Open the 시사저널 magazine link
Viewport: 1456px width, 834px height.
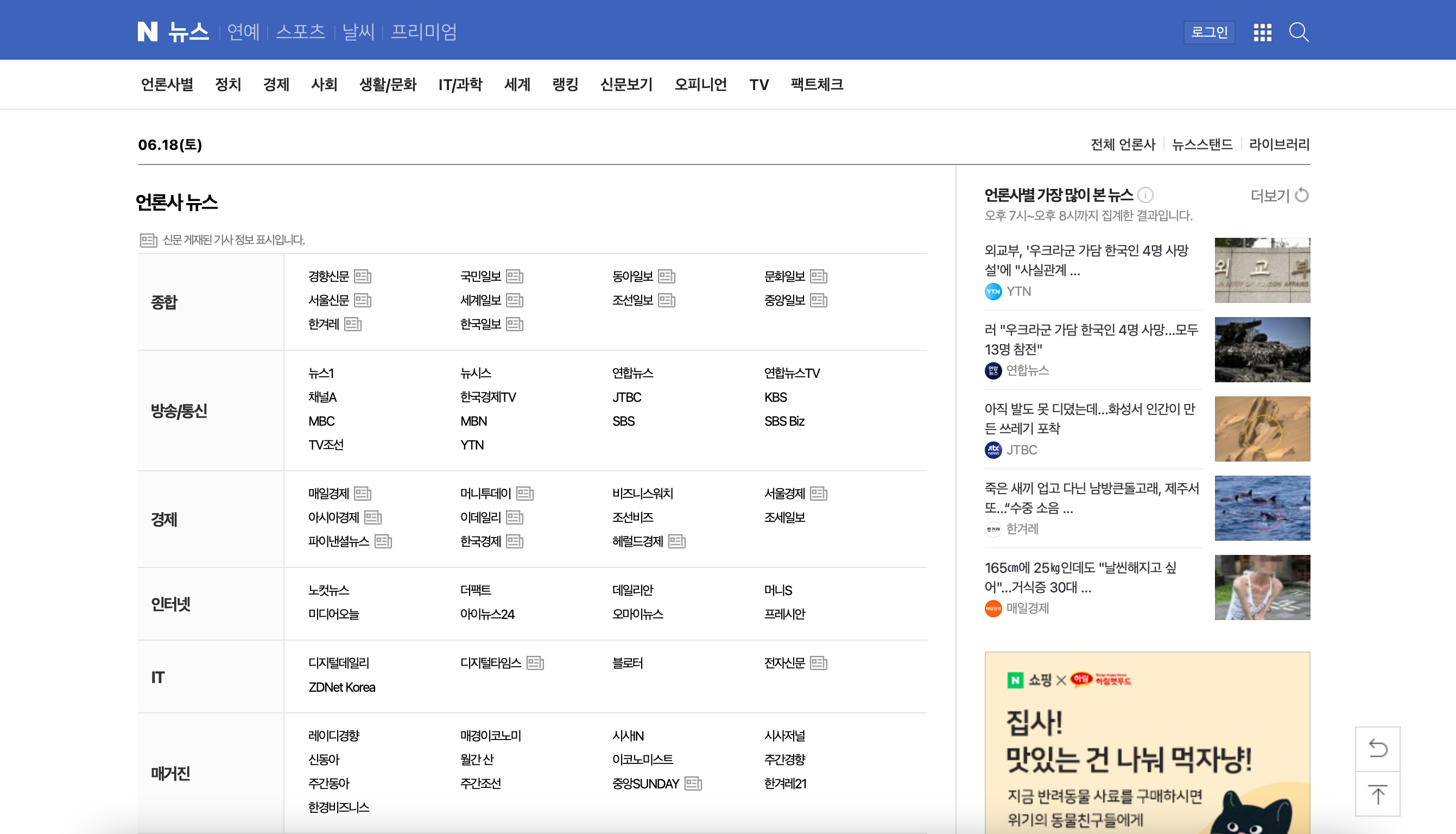784,736
